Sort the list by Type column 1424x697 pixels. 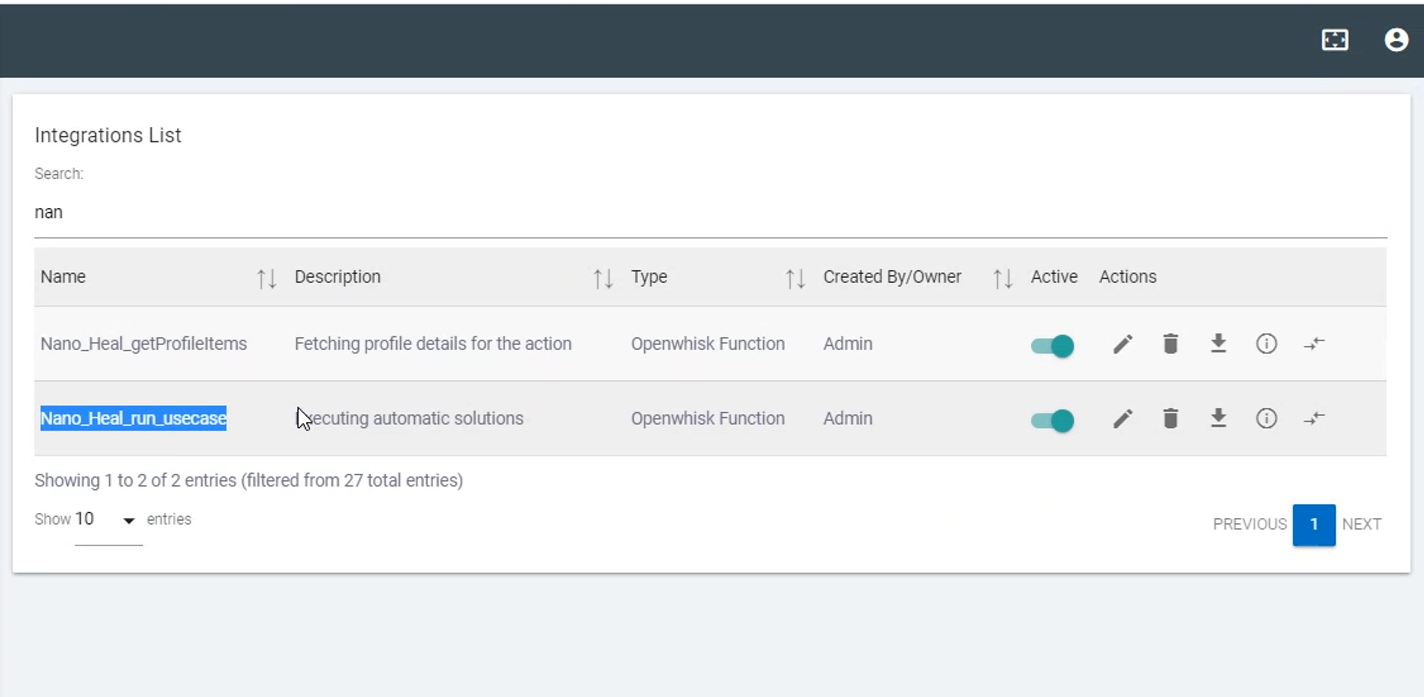click(795, 278)
